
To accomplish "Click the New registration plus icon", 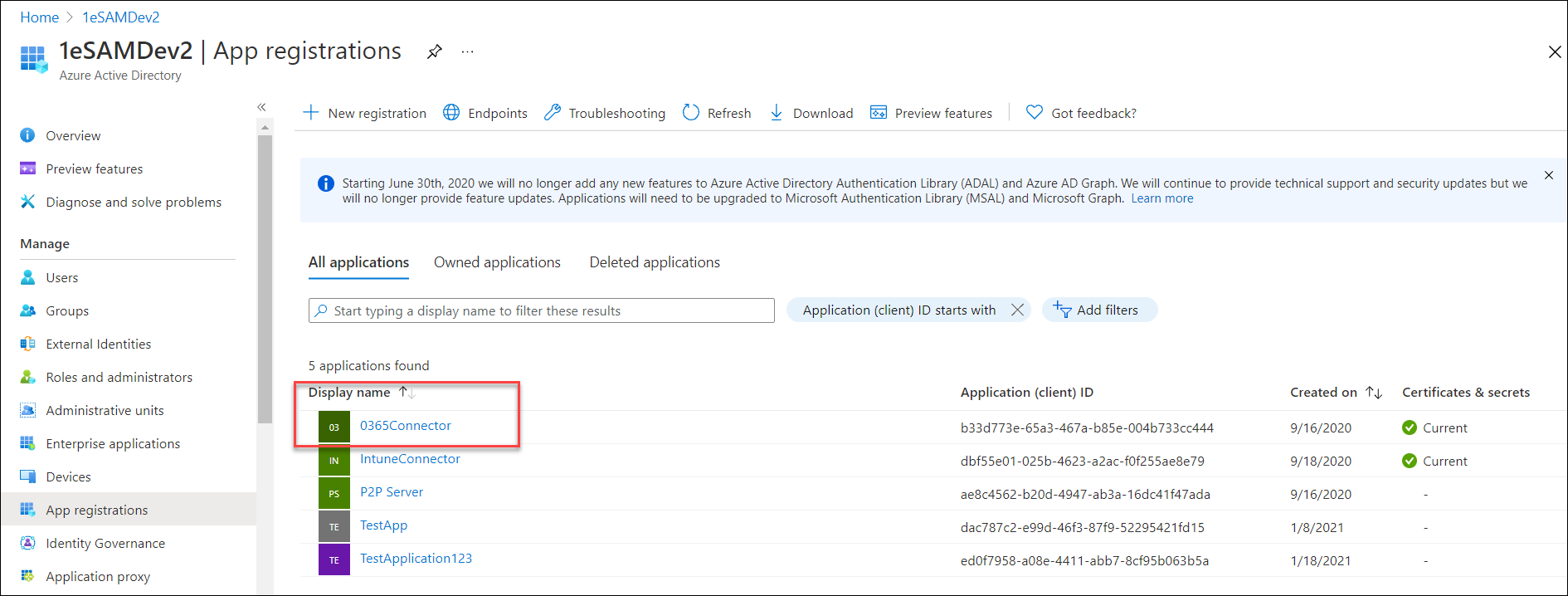I will [311, 113].
